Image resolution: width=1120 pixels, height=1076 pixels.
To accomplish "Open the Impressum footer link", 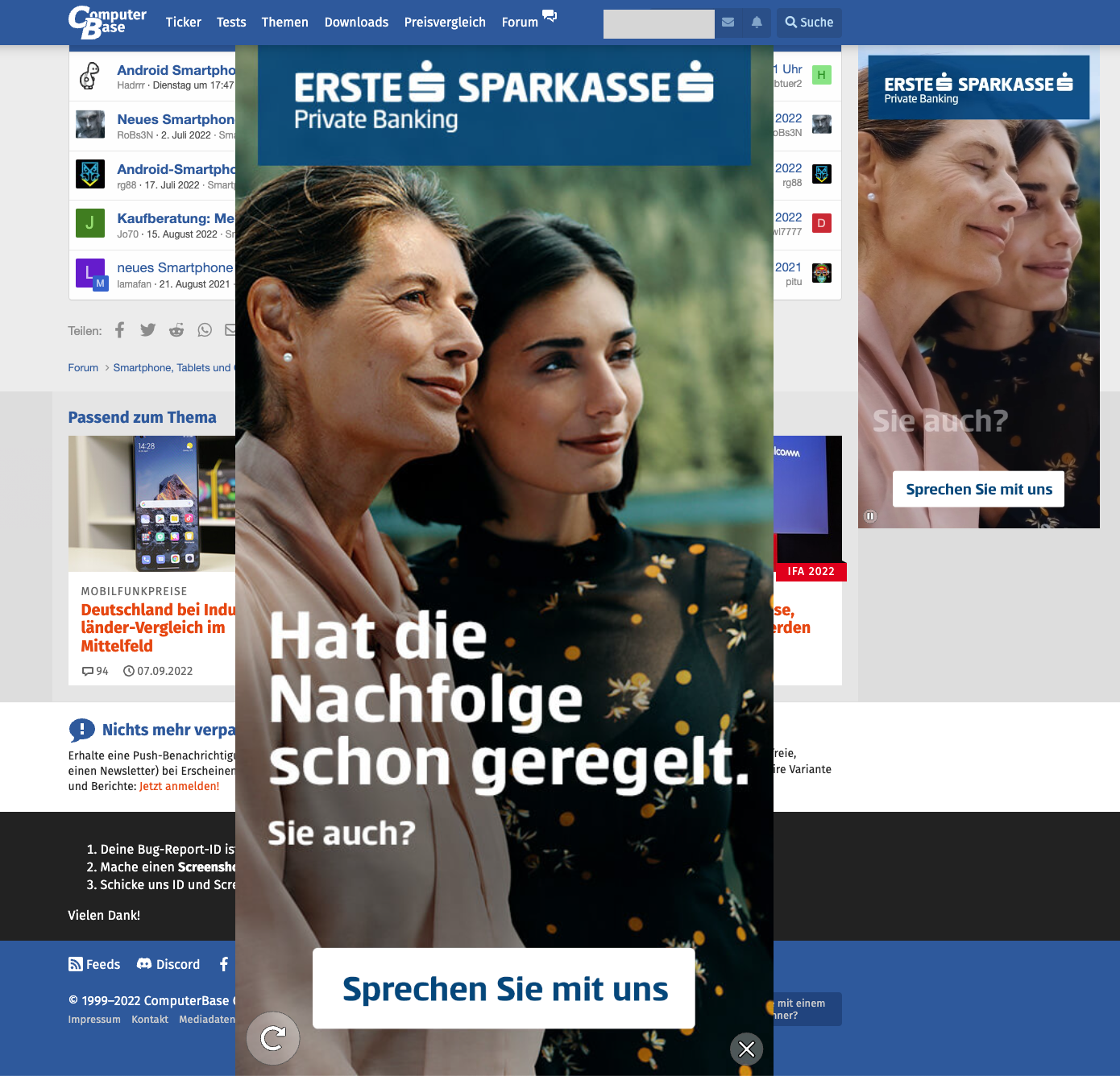I will click(x=94, y=1020).
